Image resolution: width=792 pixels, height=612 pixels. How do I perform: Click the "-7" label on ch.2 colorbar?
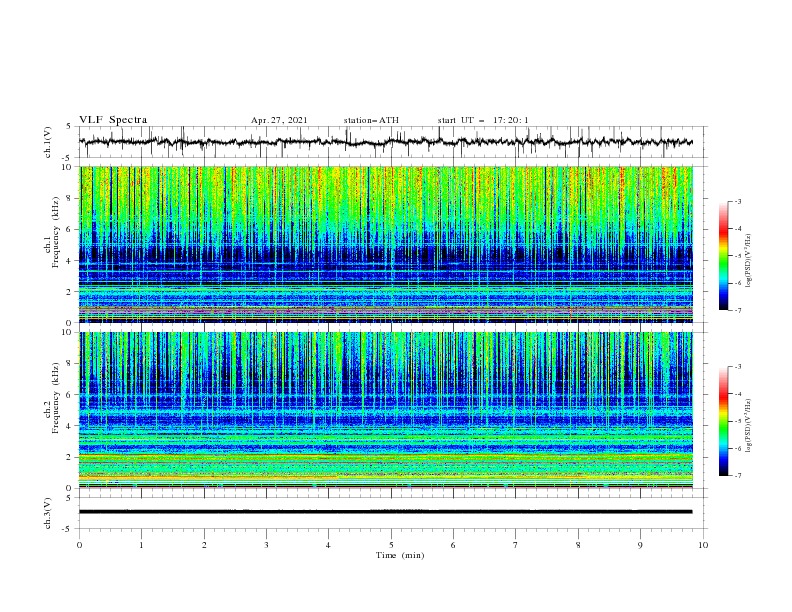tap(737, 476)
